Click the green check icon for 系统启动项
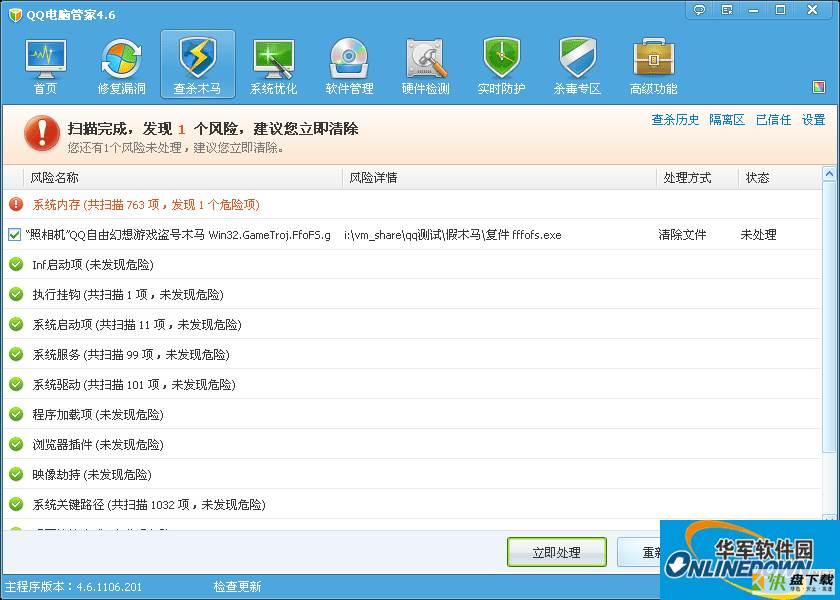Viewport: 840px width, 600px height. point(16,324)
